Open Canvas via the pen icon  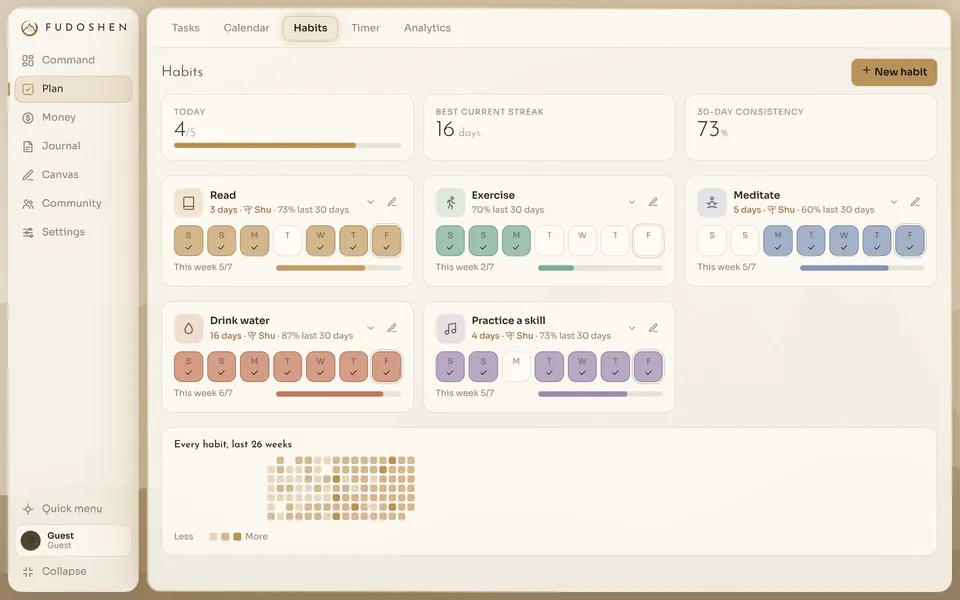tap(28, 175)
